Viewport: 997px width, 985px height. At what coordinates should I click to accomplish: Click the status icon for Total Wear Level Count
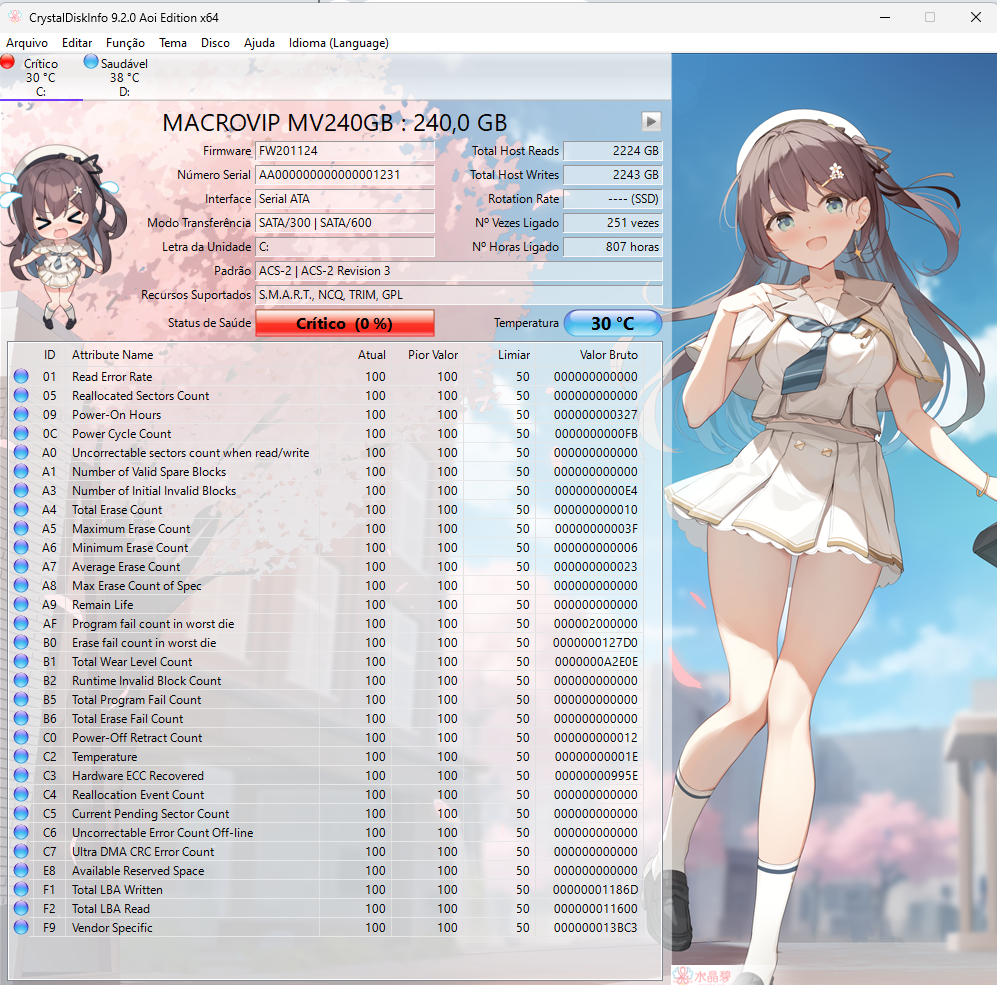pos(21,661)
